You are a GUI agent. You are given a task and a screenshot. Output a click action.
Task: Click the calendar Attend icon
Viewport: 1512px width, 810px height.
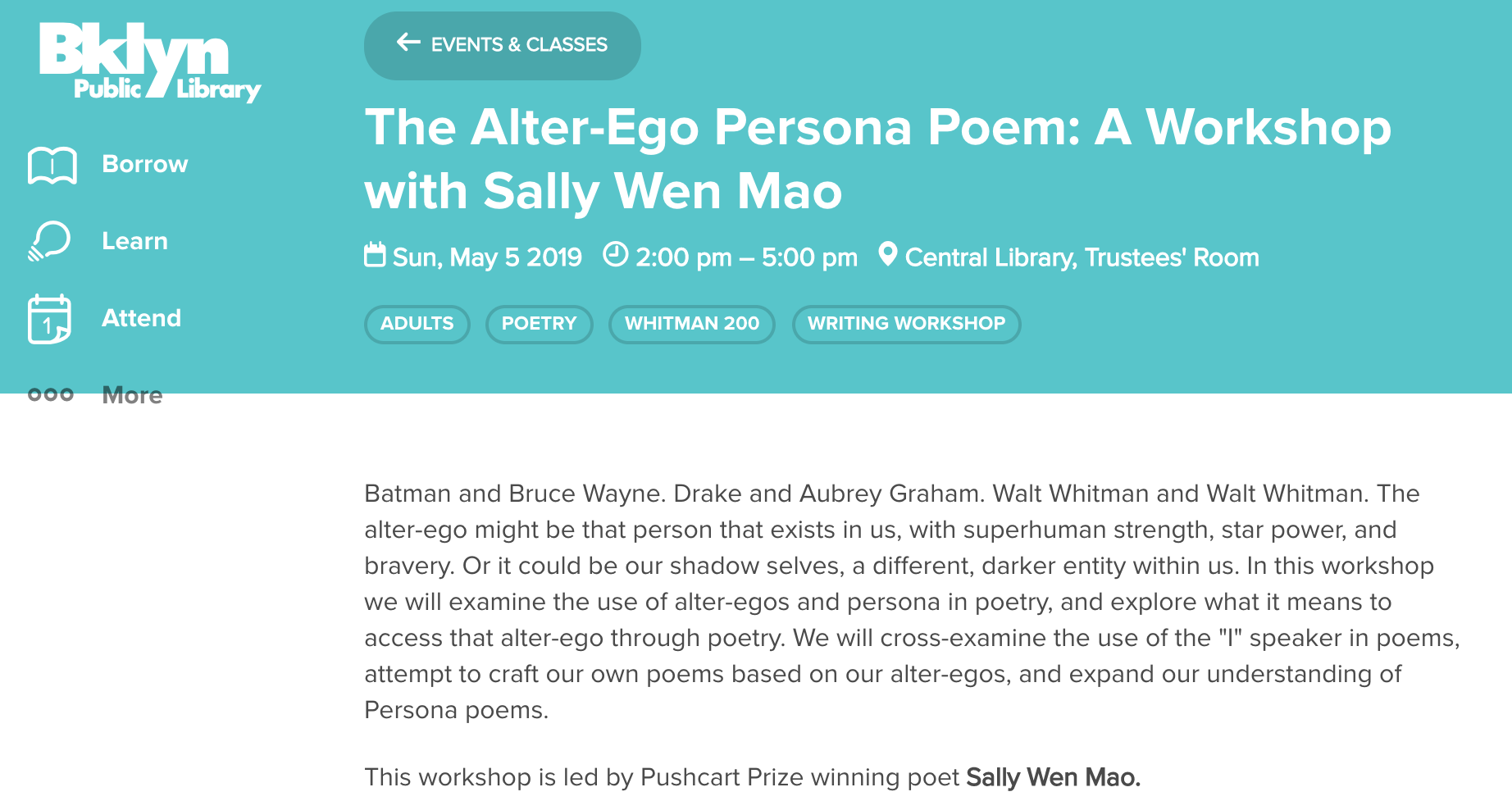click(49, 319)
